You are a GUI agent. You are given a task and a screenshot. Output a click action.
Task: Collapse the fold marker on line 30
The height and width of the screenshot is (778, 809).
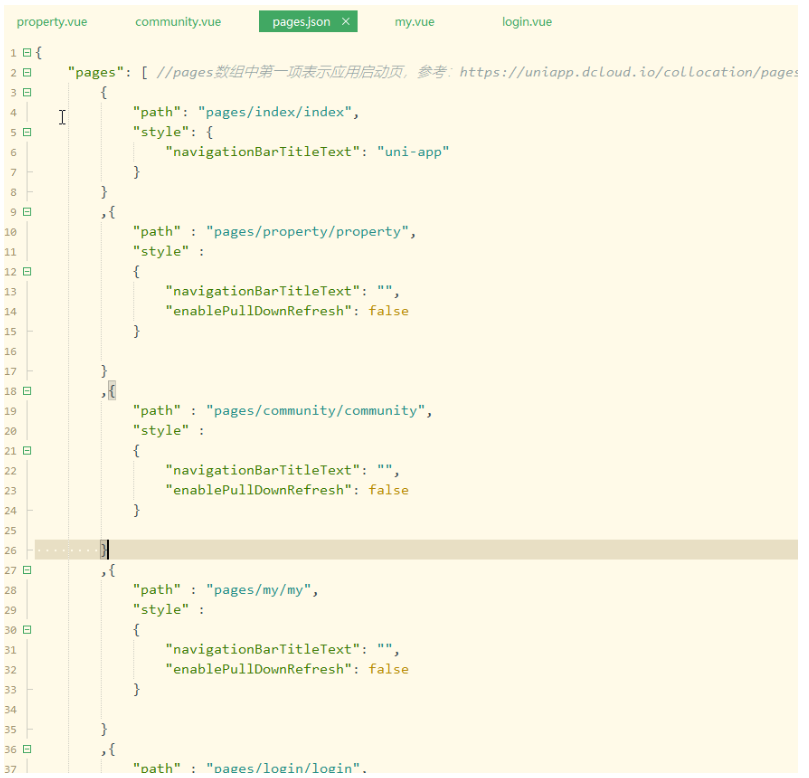pos(27,630)
